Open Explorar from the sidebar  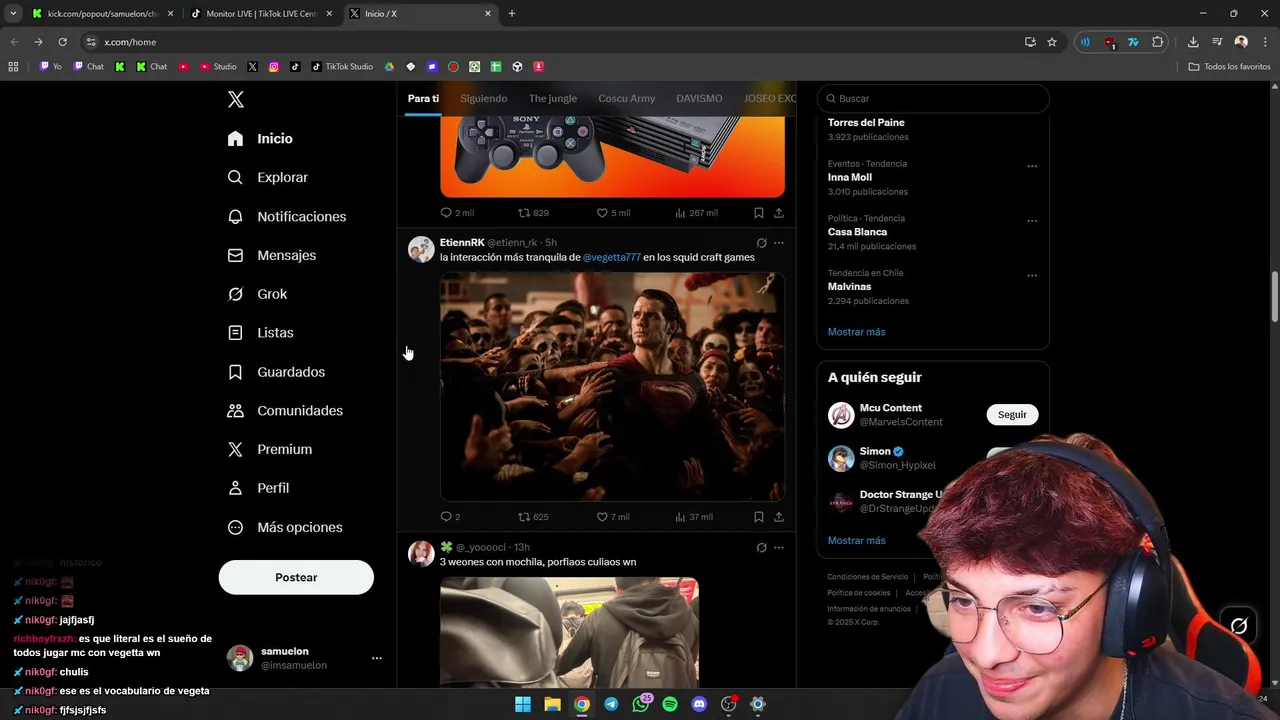[268, 177]
